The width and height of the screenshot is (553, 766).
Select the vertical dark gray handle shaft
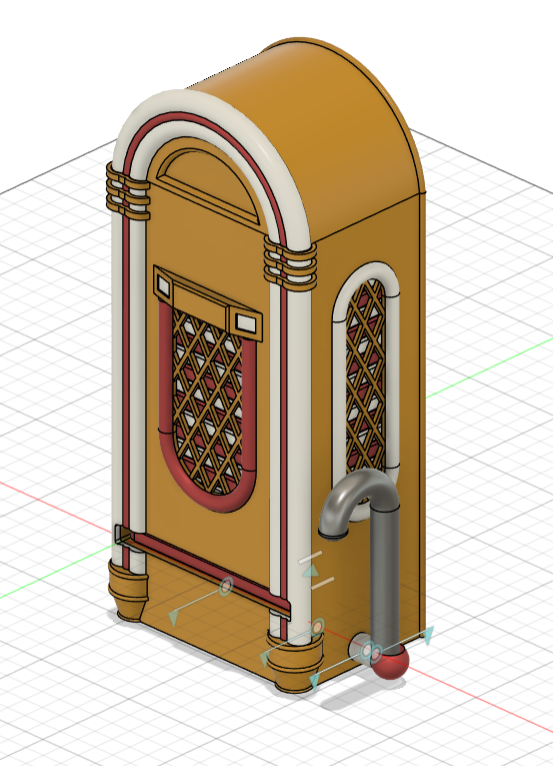point(385,579)
